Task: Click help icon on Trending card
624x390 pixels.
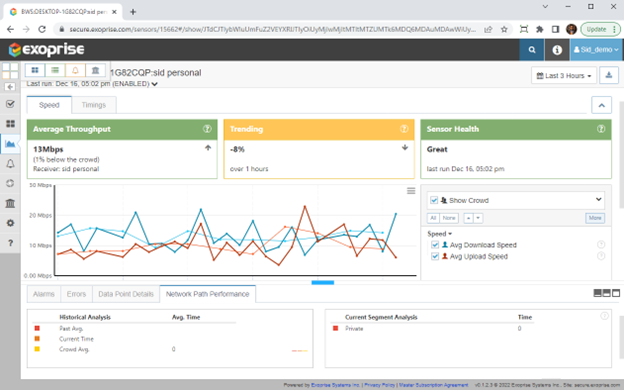Action: [404, 129]
